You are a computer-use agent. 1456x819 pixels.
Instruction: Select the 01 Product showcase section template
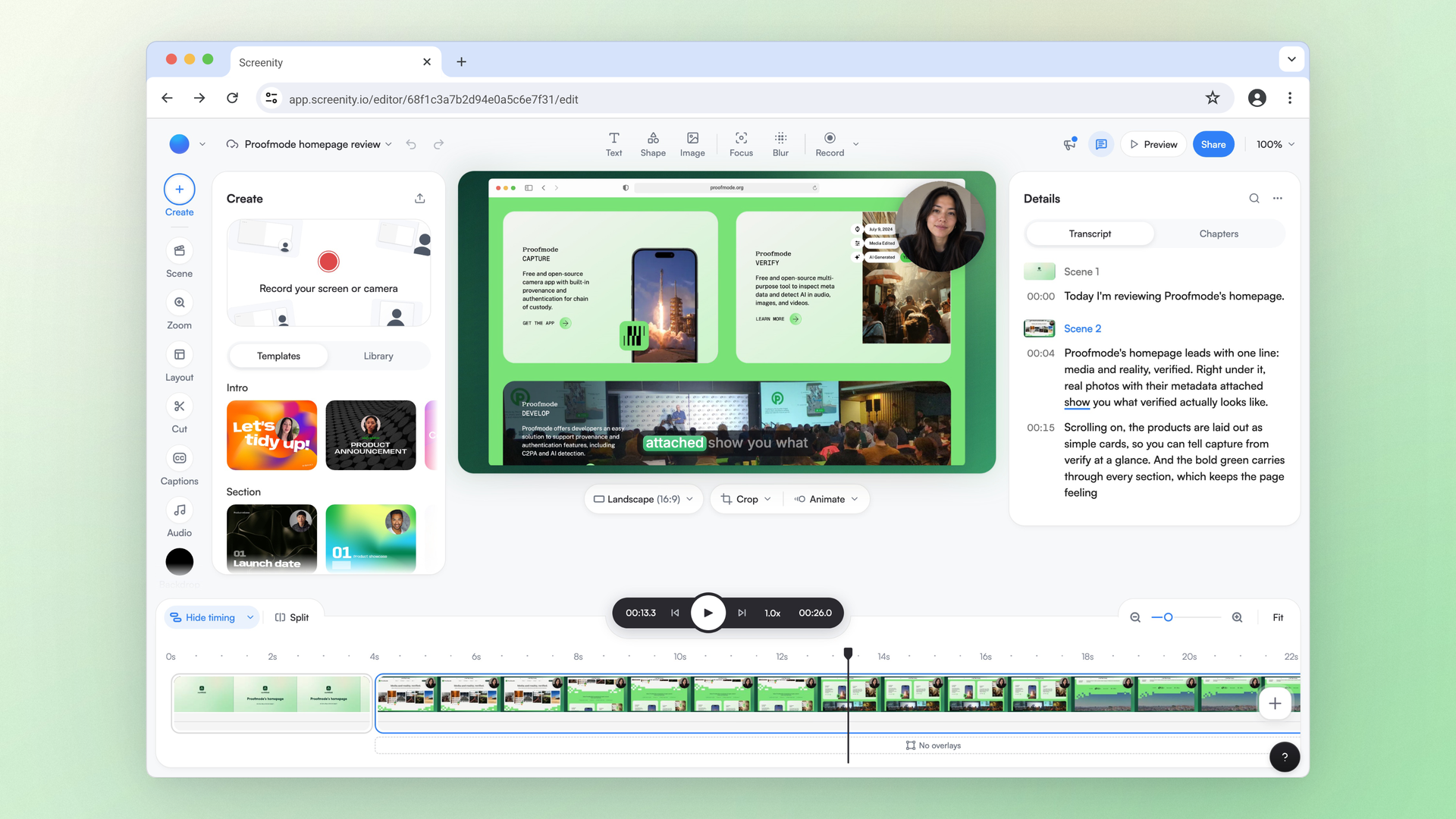371,538
